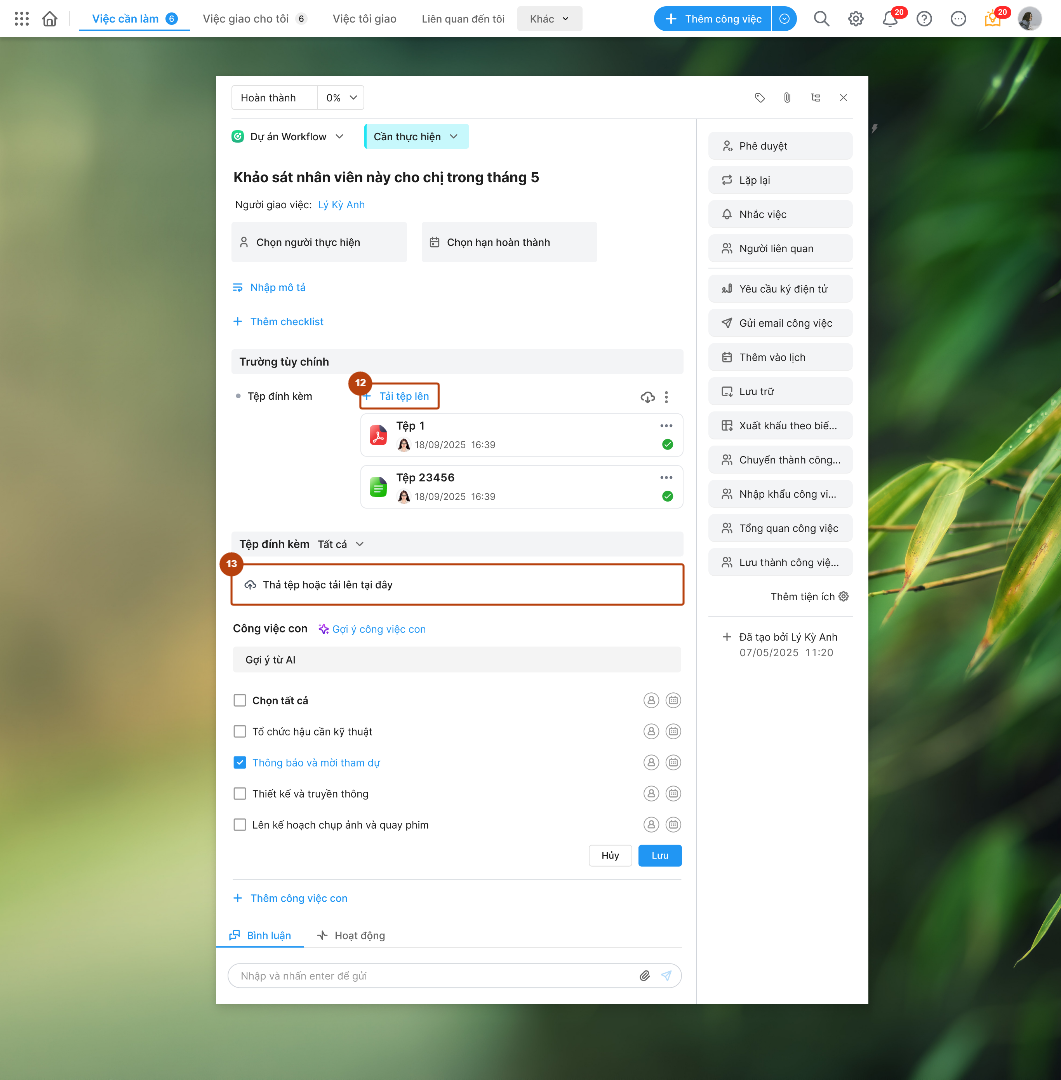1061x1080 pixels.
Task: Uncheck Thông báo và mời tham dự
Action: pos(240,762)
